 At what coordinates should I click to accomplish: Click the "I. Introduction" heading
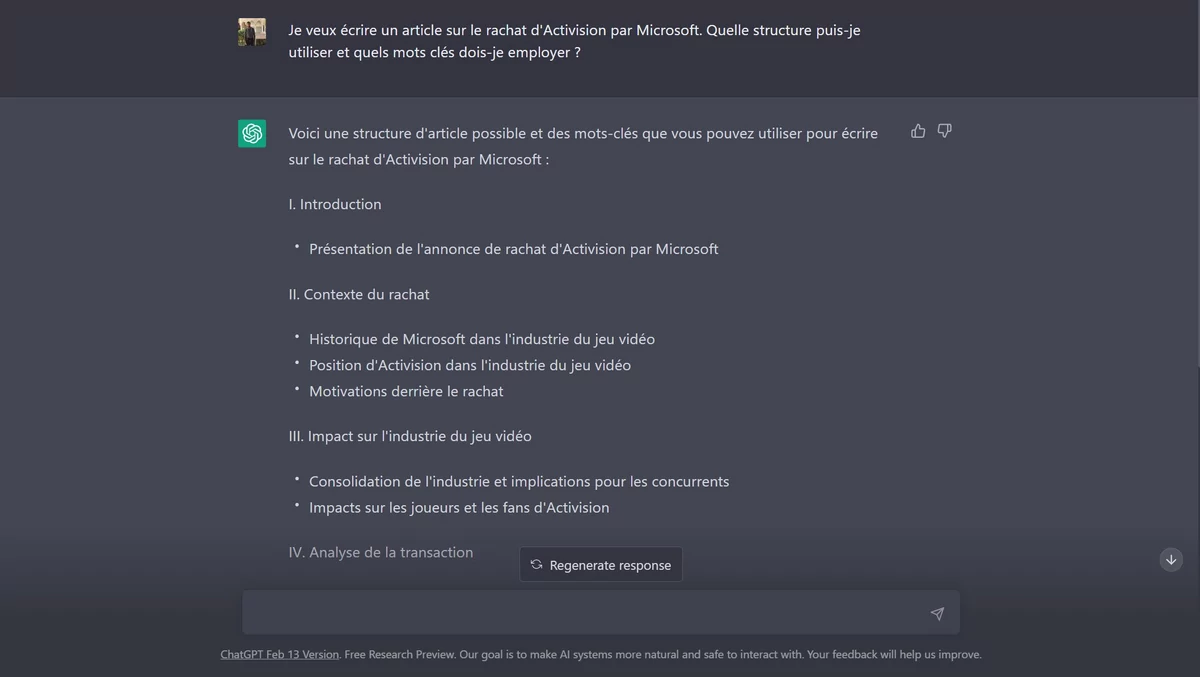[335, 204]
